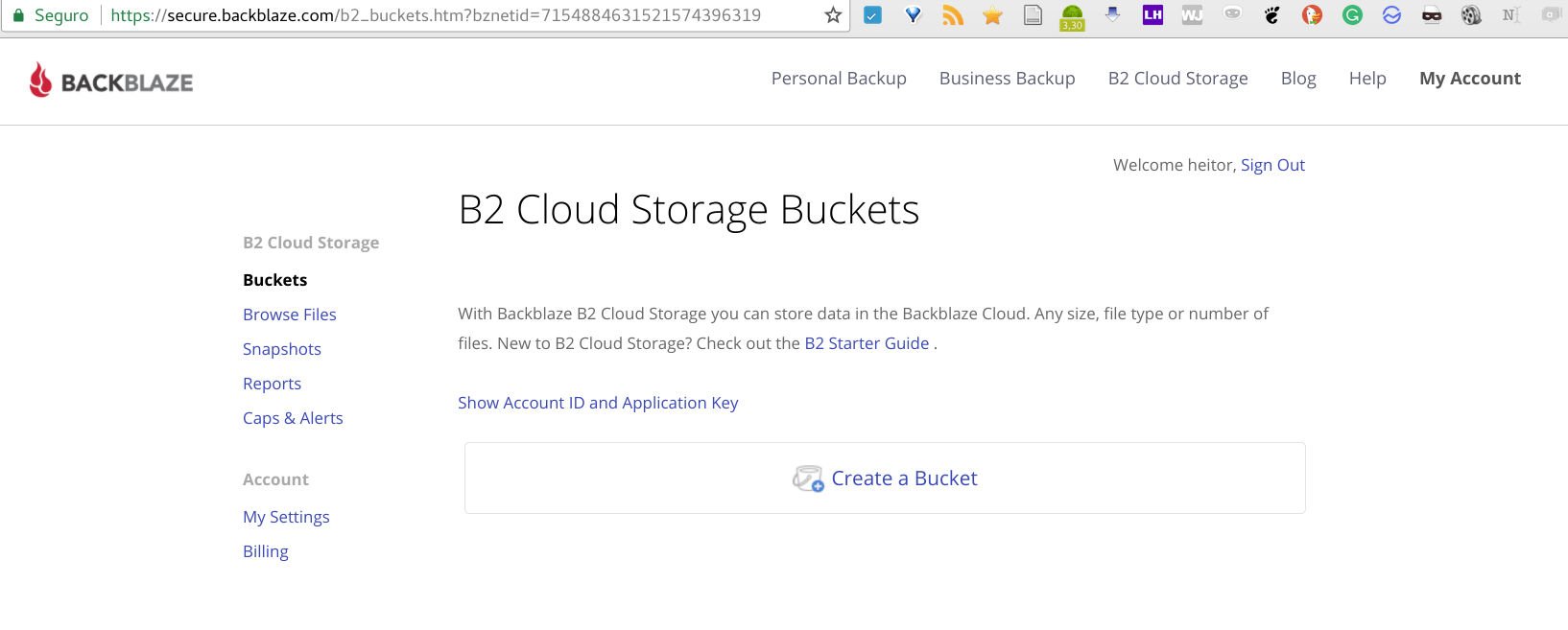Open the green extension showing 3.30
The width and height of the screenshot is (1568, 630).
1073,17
